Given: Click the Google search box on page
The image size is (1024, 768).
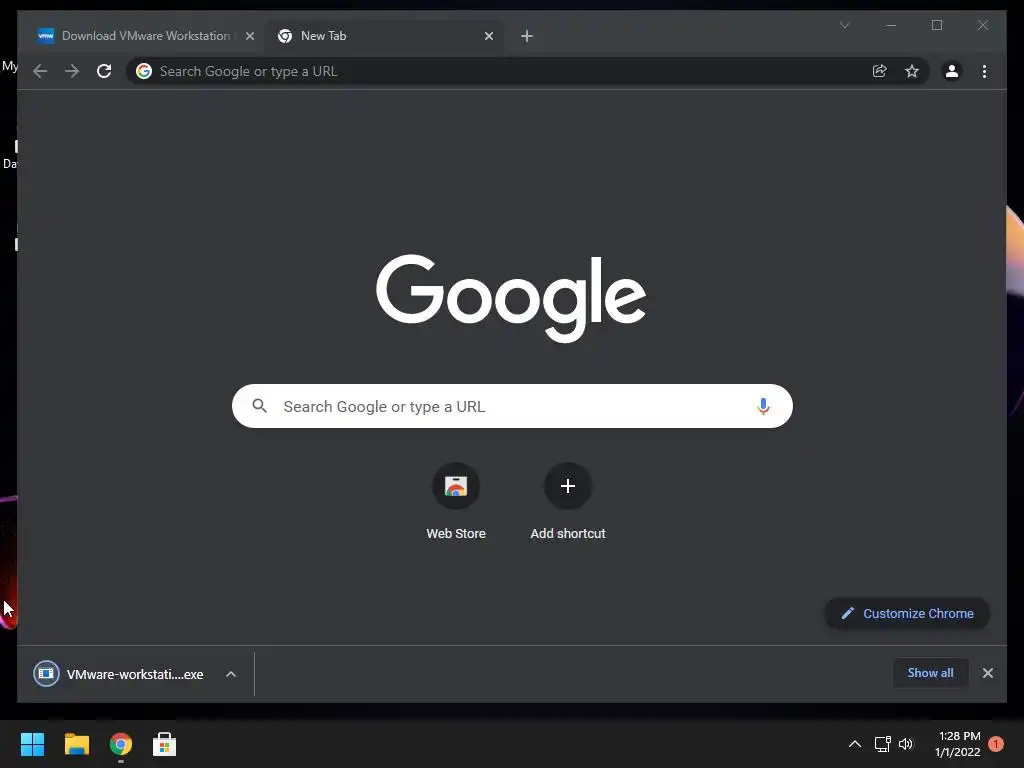Looking at the screenshot, I should 512,406.
